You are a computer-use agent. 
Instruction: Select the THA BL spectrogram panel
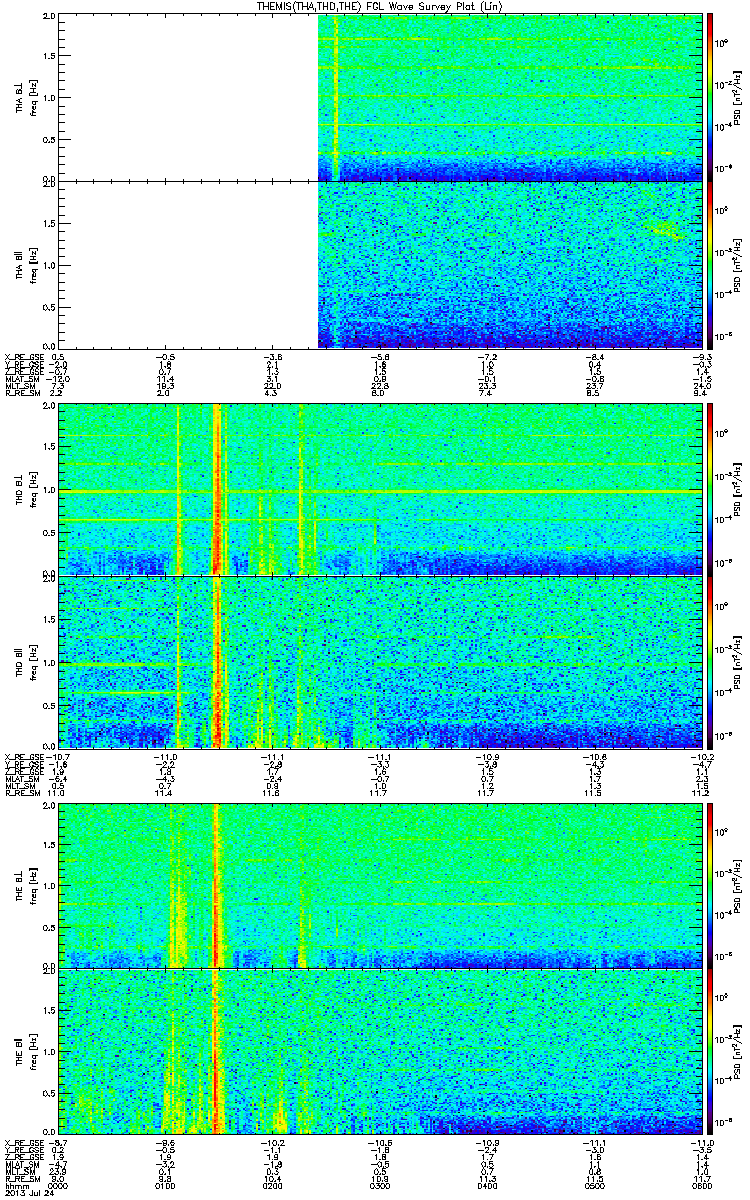(x=379, y=97)
